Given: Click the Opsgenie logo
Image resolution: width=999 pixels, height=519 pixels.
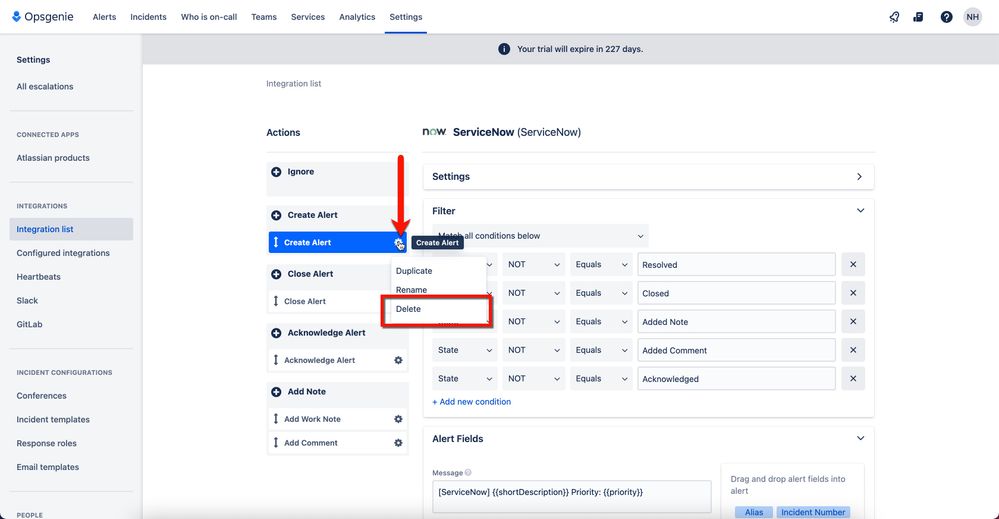Looking at the screenshot, I should click(43, 17).
